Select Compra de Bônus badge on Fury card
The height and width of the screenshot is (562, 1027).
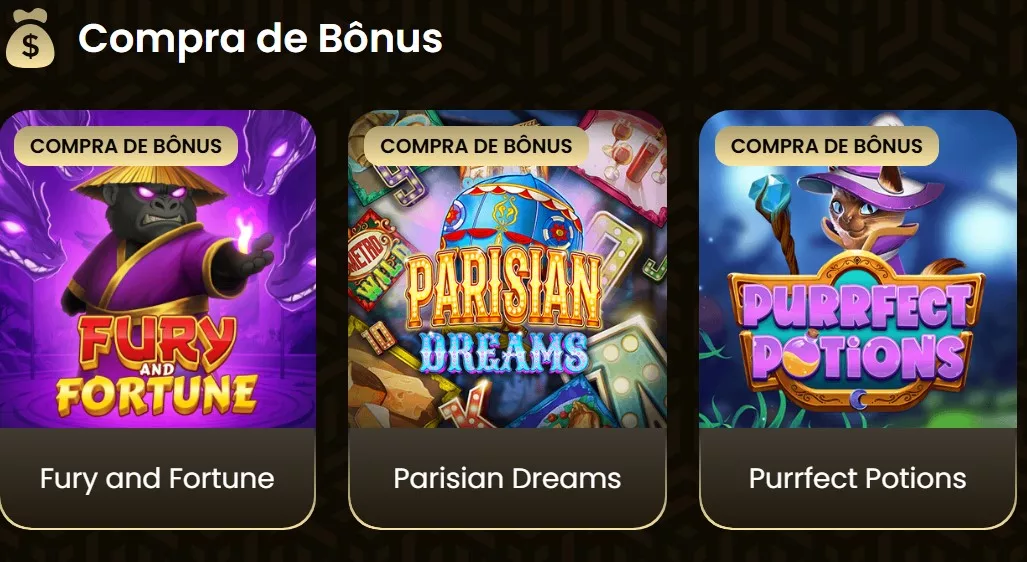coord(126,145)
